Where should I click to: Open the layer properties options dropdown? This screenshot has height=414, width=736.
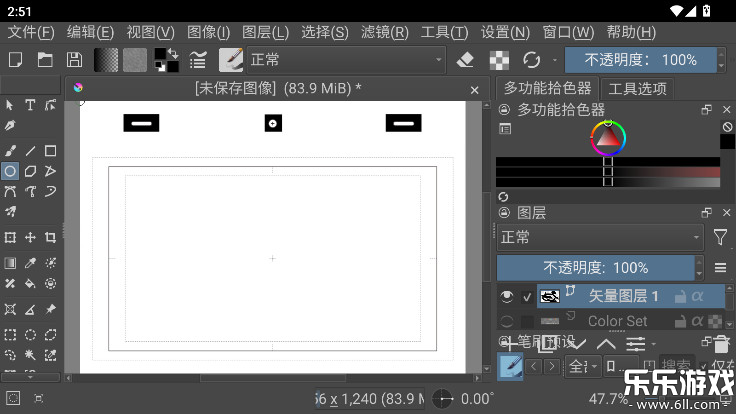point(720,268)
